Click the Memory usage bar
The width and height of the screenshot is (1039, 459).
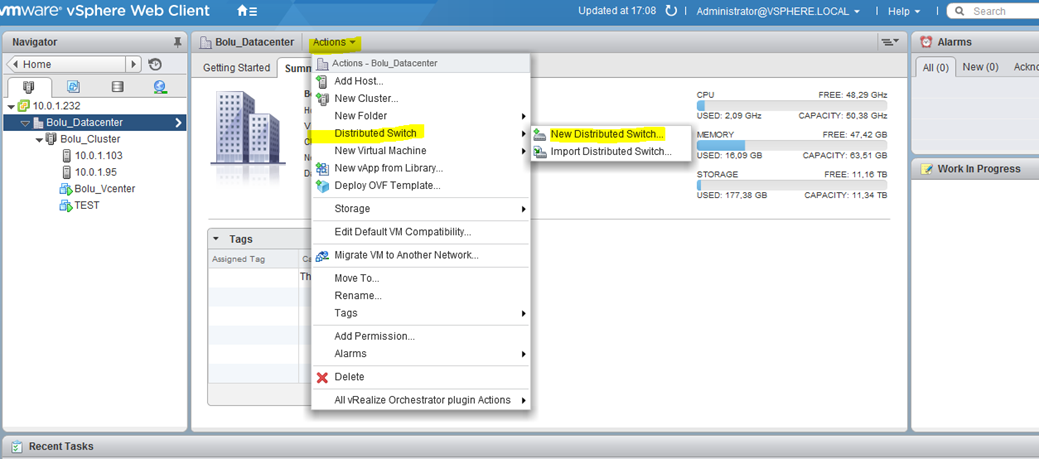[x=792, y=146]
